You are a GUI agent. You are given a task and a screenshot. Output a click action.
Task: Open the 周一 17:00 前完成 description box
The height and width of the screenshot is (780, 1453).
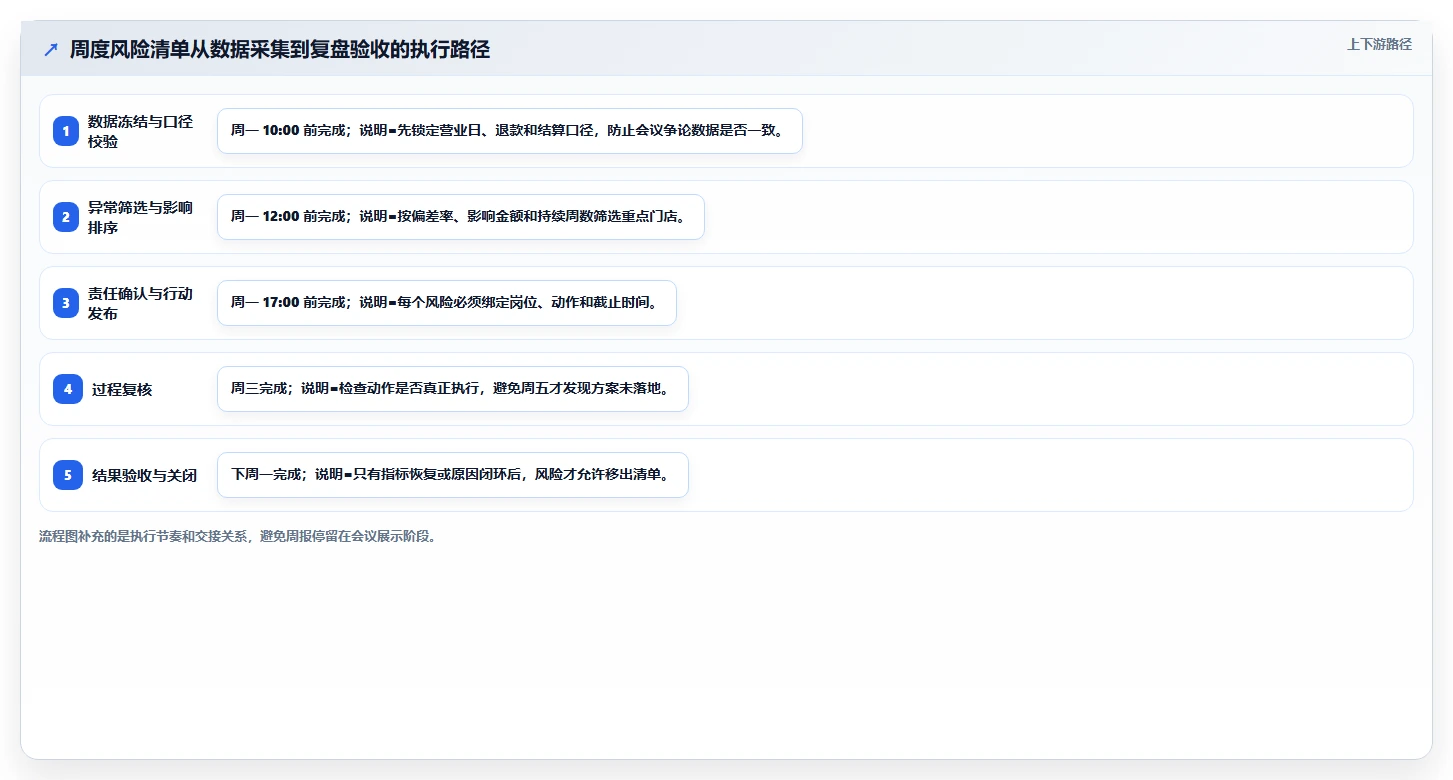click(447, 303)
